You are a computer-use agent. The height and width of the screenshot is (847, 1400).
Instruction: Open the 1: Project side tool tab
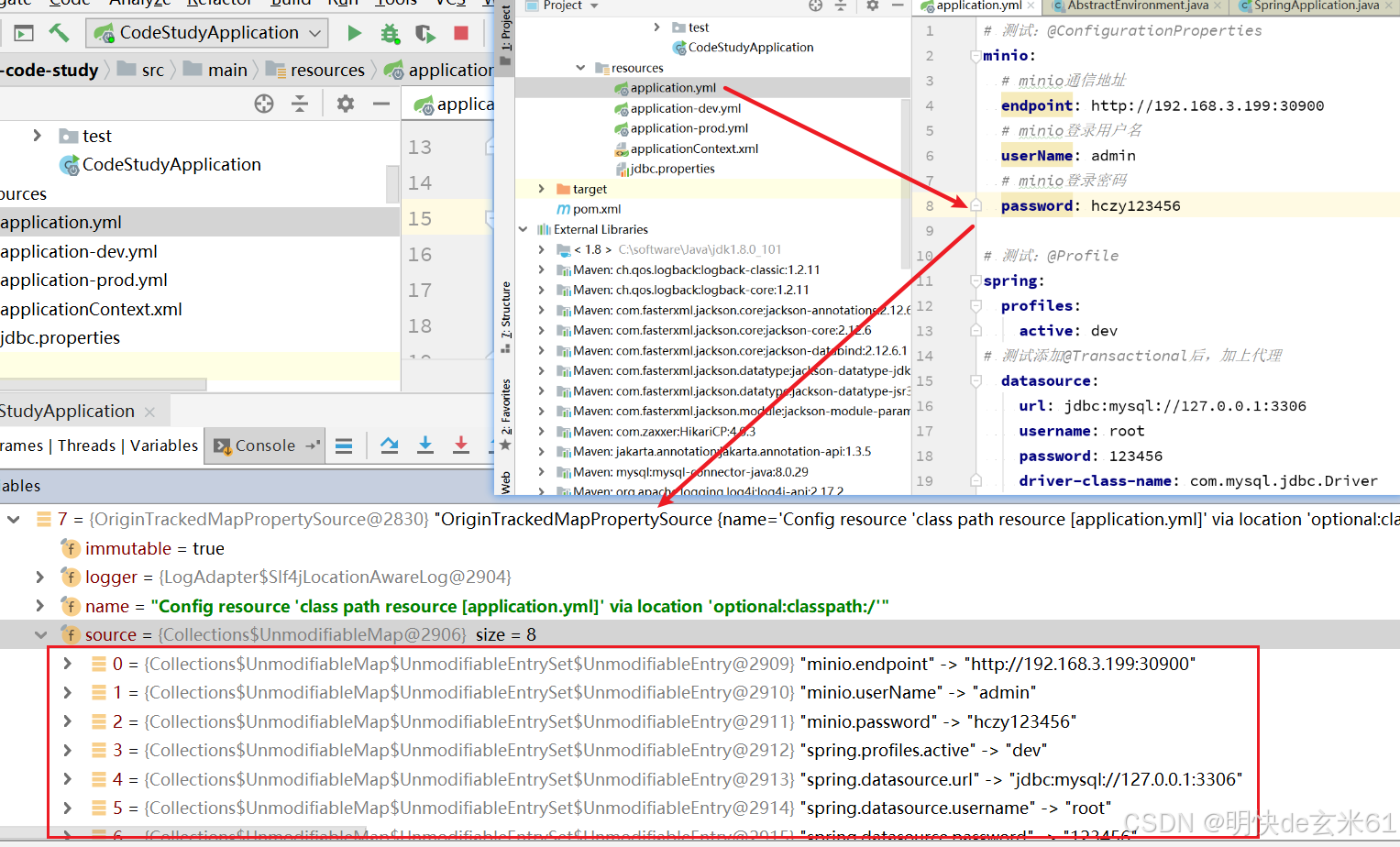[x=505, y=35]
